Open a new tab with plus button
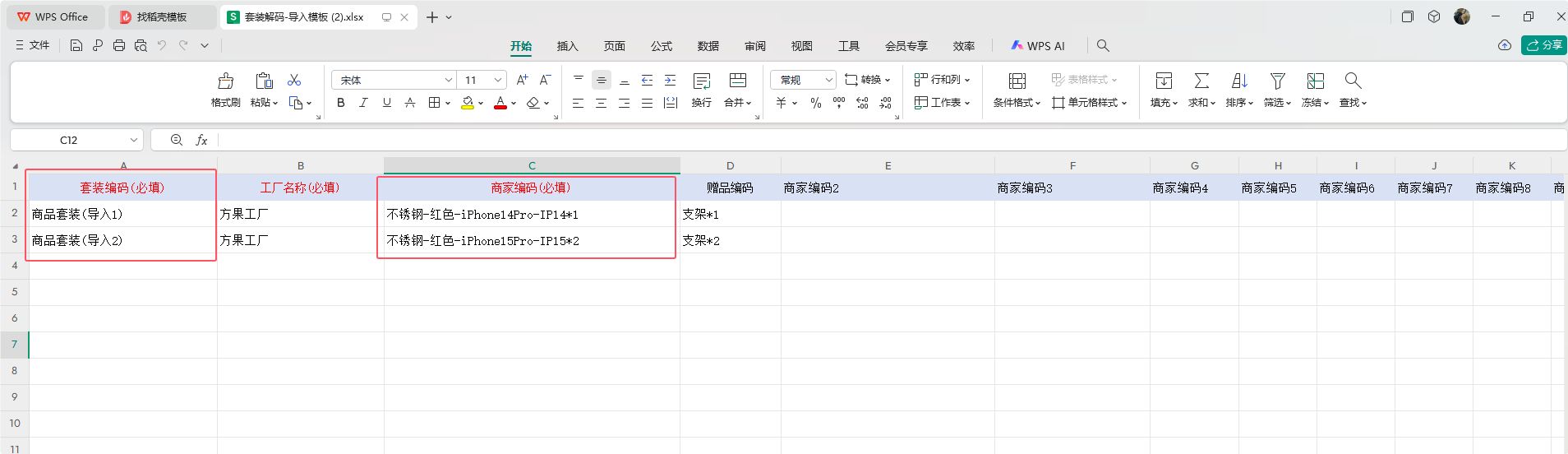 coord(432,16)
